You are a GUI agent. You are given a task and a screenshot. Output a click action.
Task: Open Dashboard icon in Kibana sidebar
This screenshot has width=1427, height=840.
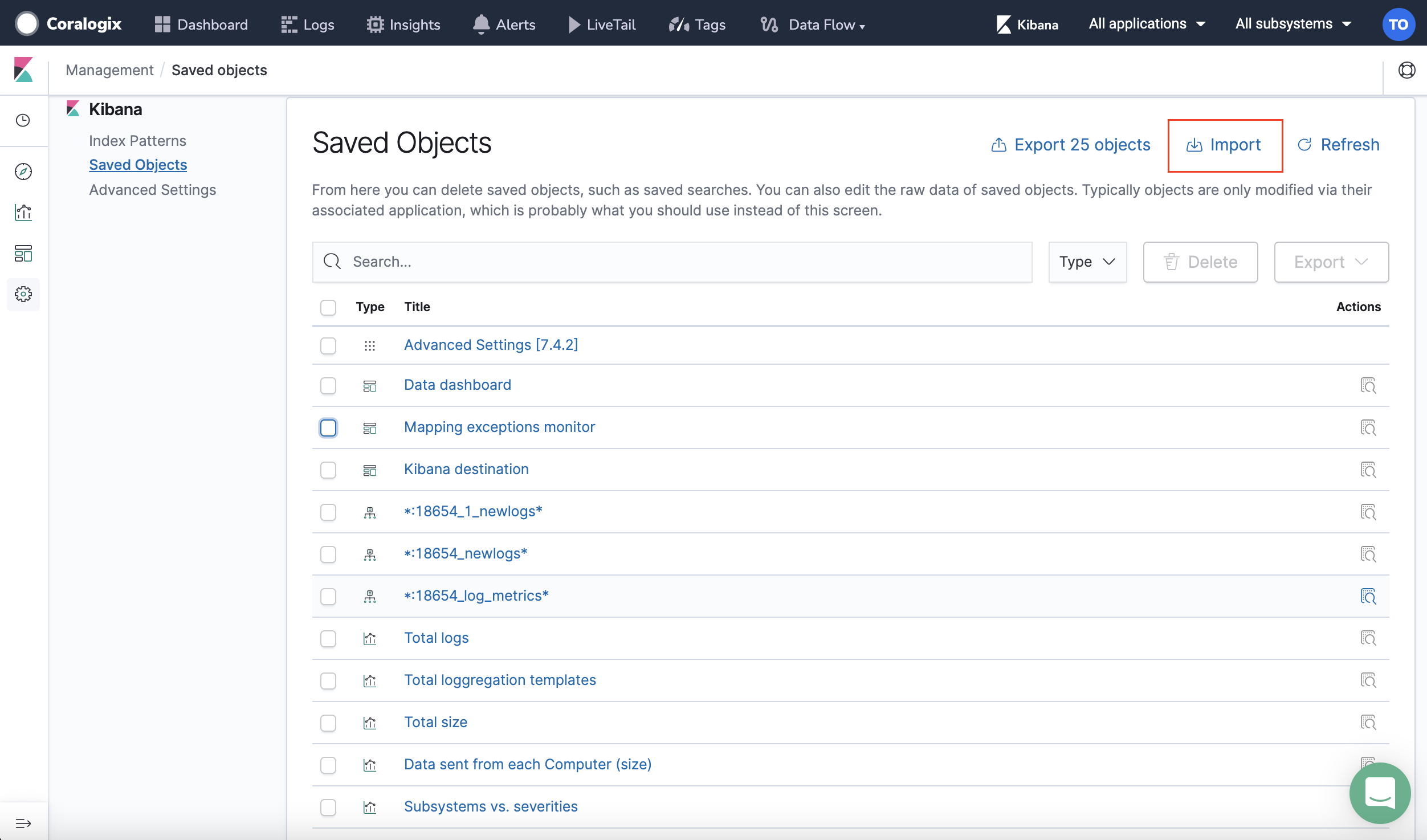pyautogui.click(x=23, y=254)
